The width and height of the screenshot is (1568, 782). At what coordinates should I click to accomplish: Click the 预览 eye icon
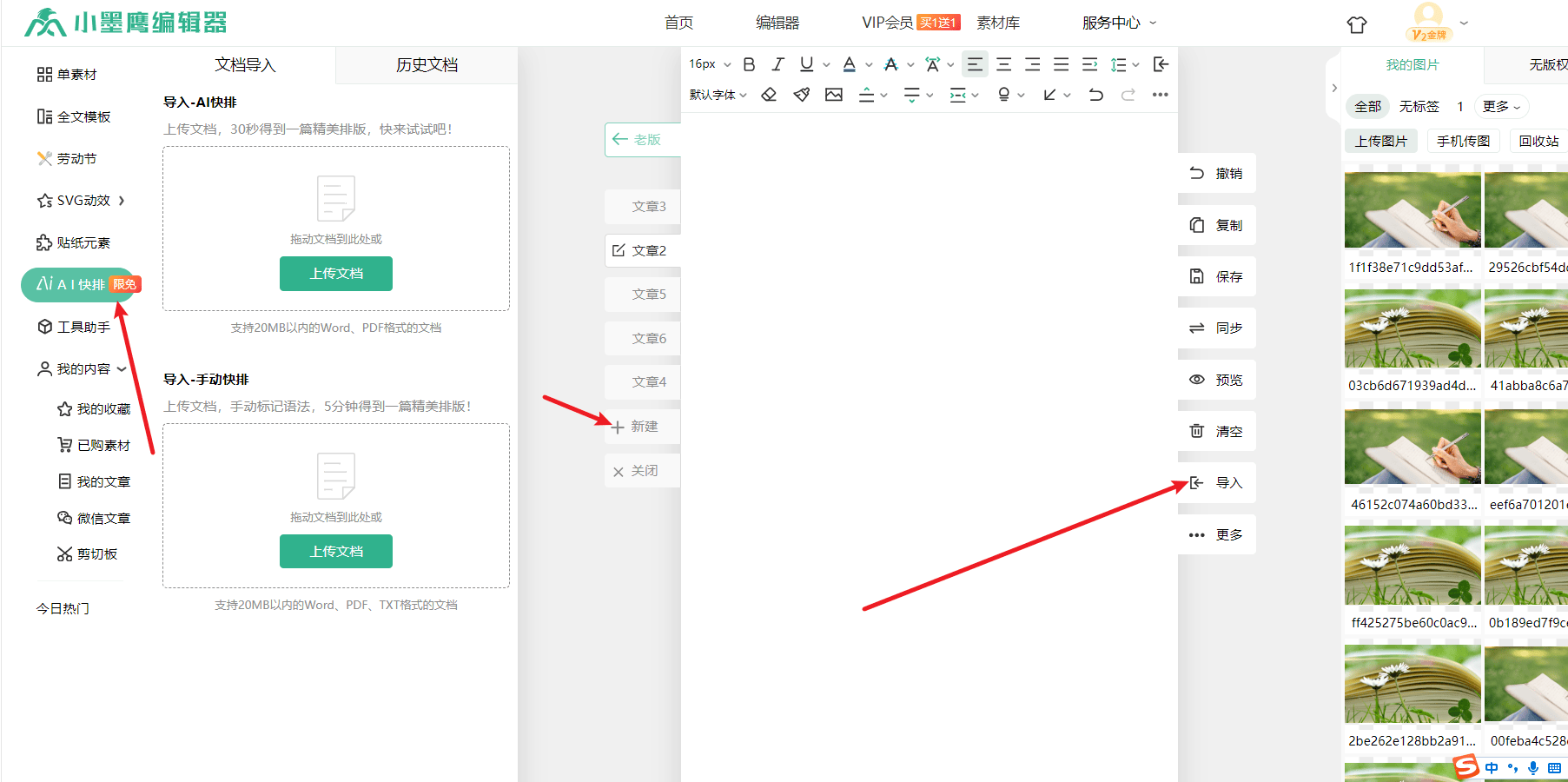[x=1197, y=380]
